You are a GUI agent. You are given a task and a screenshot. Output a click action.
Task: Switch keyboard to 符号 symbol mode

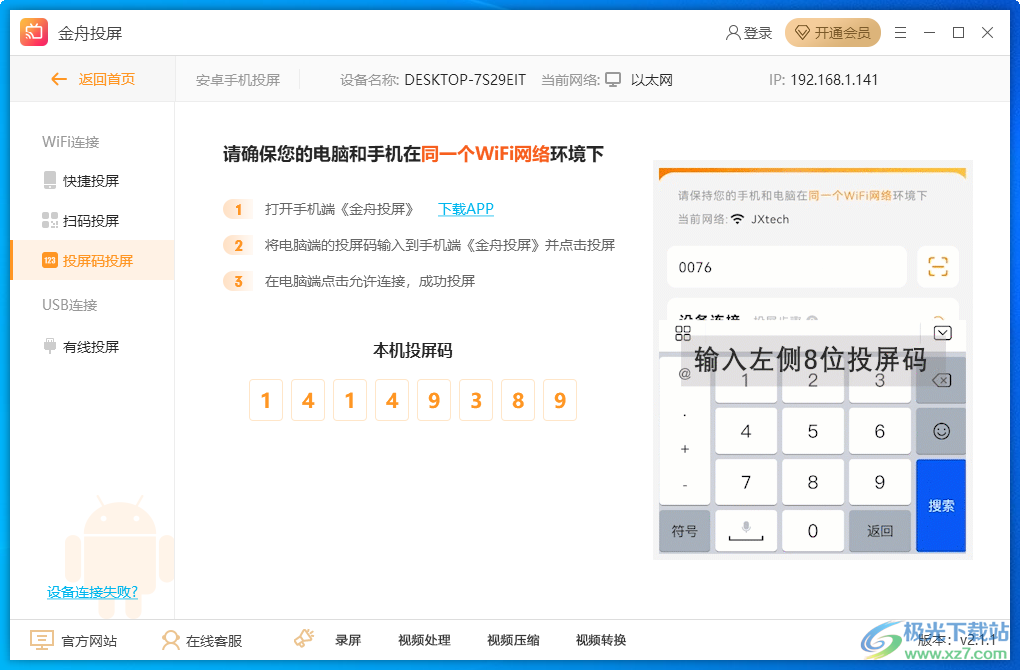684,530
